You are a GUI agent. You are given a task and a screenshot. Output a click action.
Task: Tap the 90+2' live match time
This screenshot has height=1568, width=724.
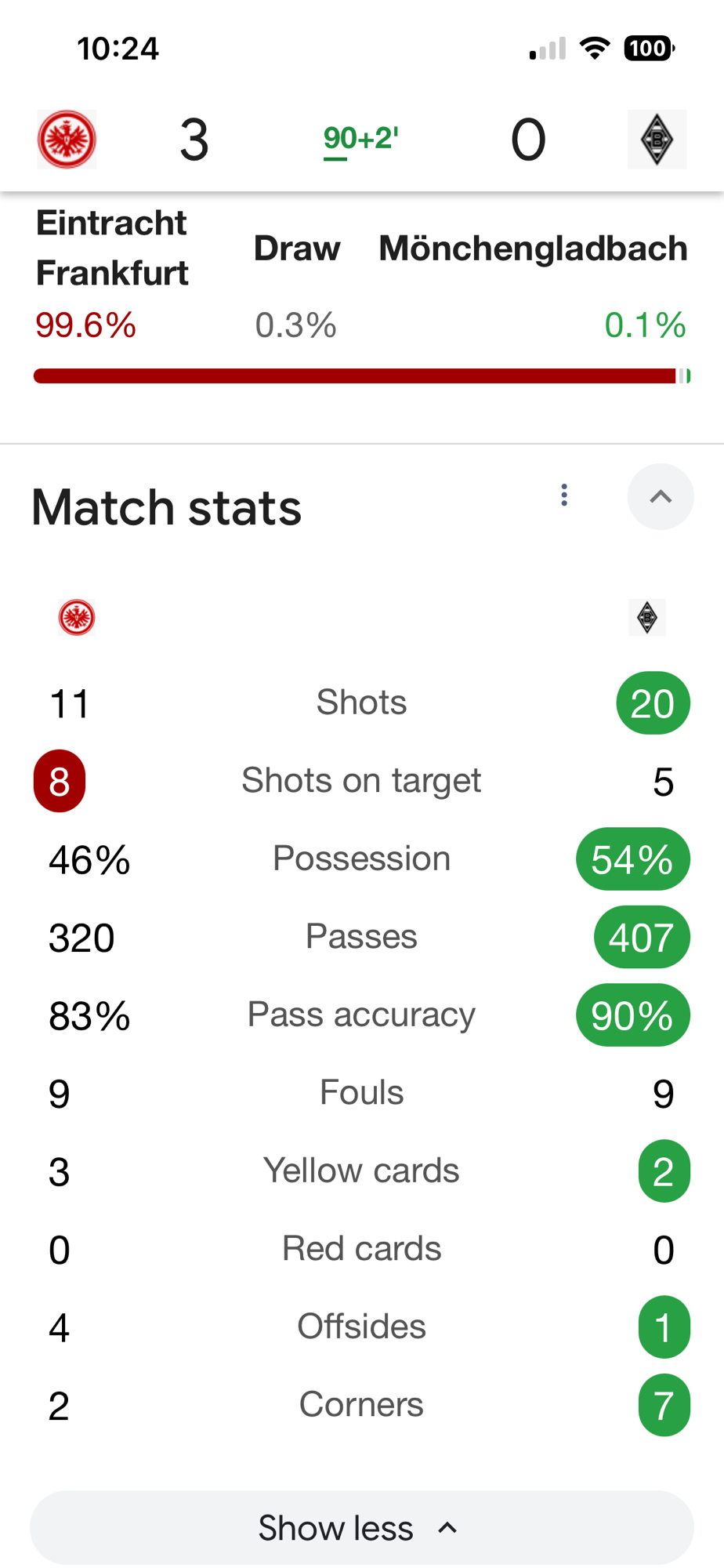click(361, 139)
